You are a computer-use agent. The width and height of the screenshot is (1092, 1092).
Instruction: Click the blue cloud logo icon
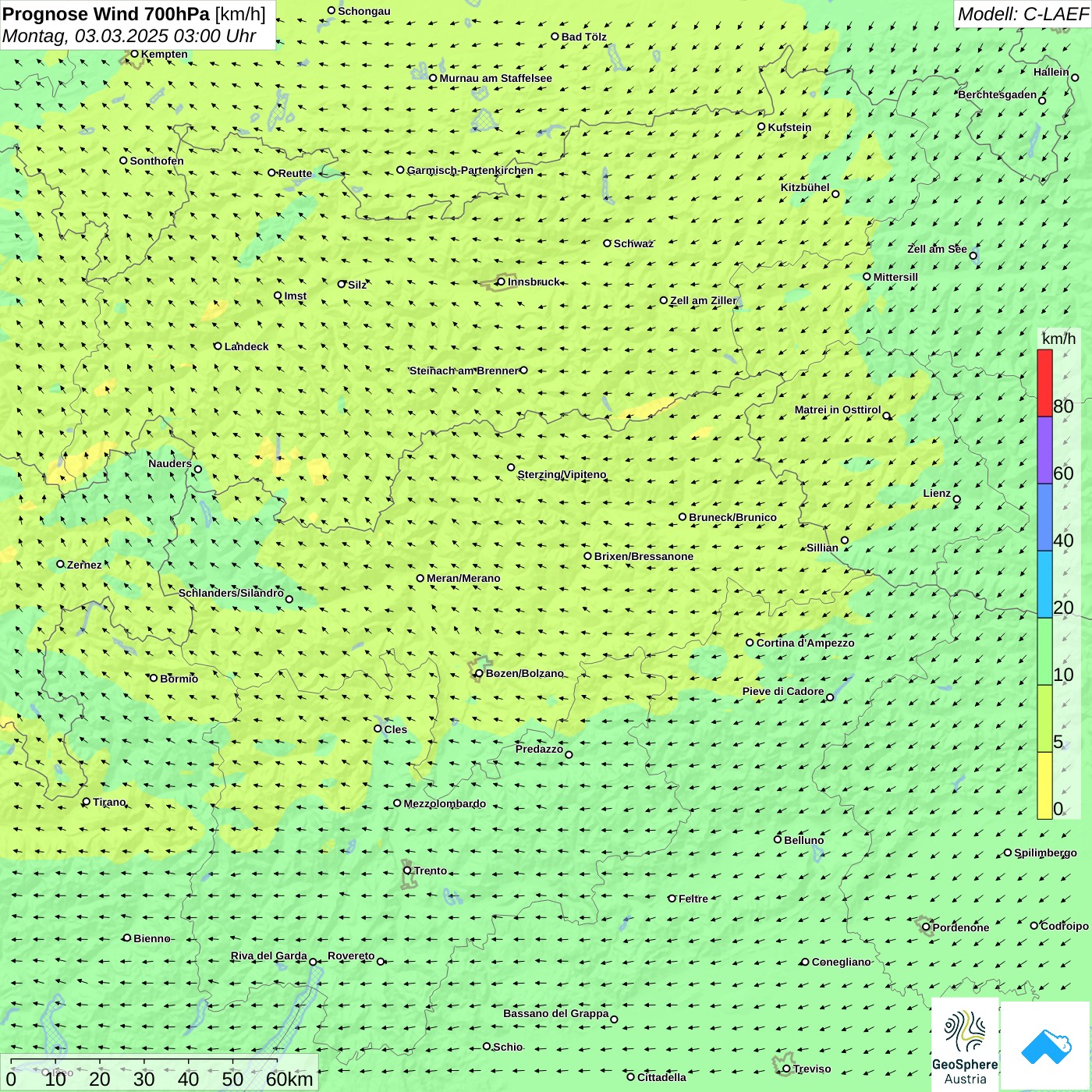pos(1046,1046)
